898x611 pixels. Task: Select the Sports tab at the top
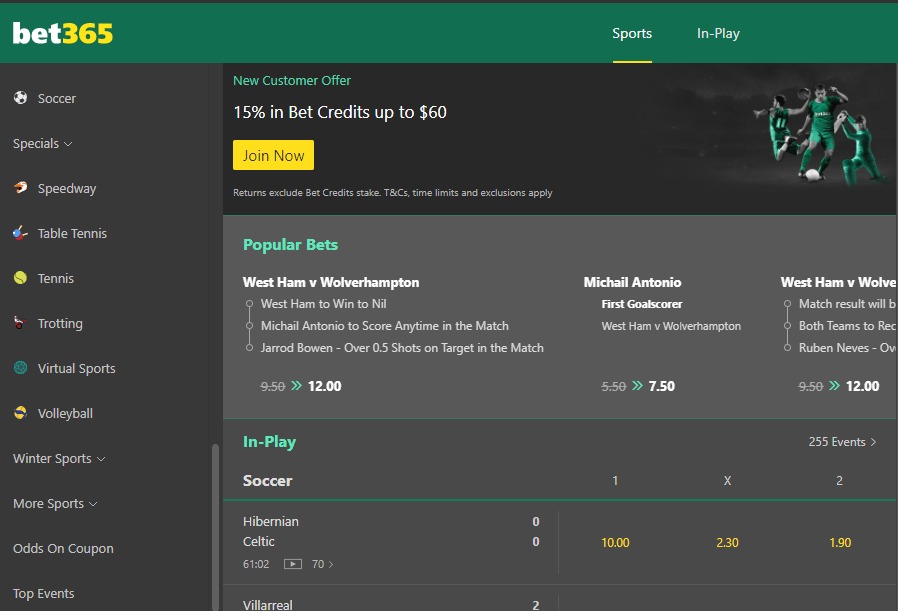point(632,33)
